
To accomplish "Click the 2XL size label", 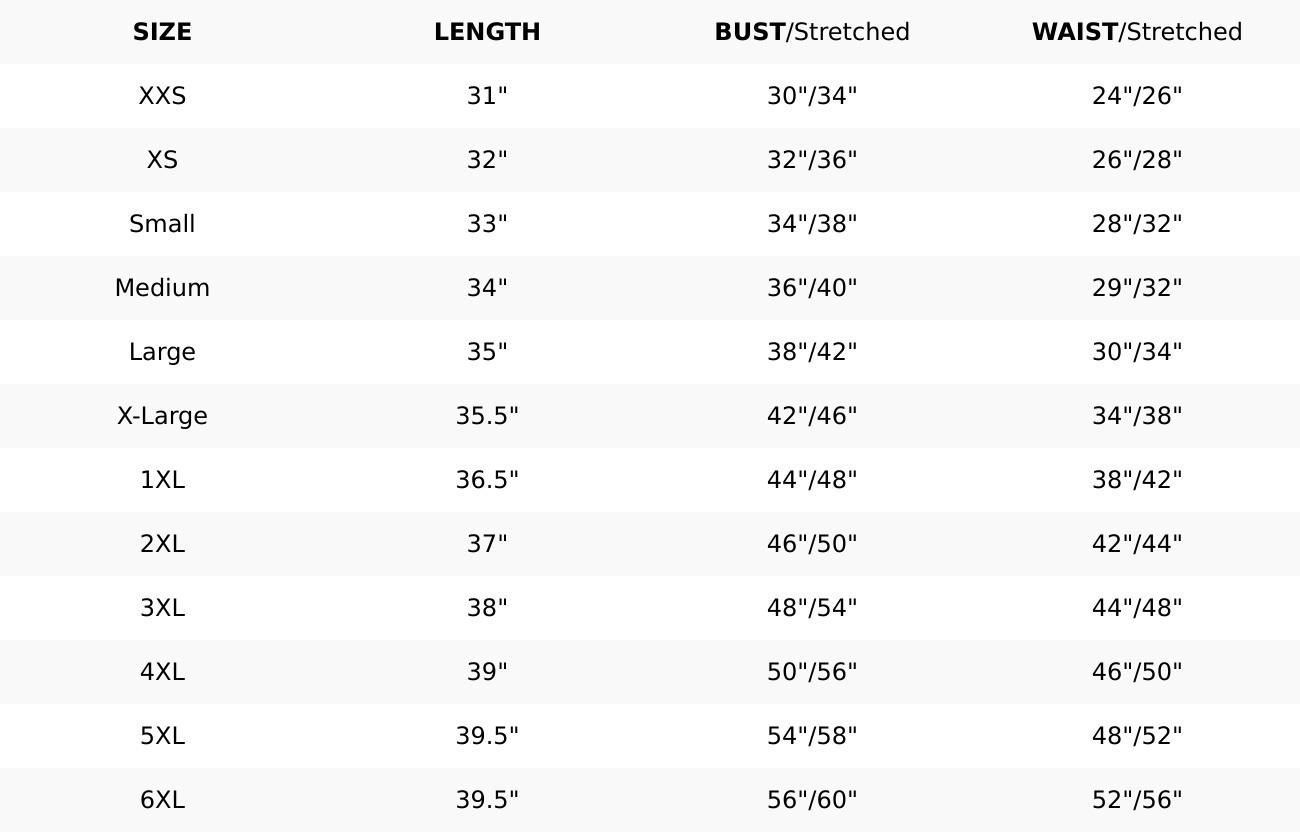I will [162, 544].
